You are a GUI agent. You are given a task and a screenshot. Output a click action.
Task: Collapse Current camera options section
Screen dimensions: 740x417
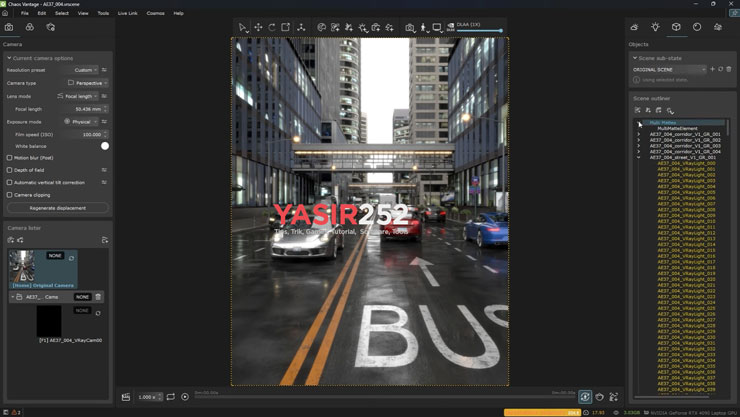pos(9,58)
